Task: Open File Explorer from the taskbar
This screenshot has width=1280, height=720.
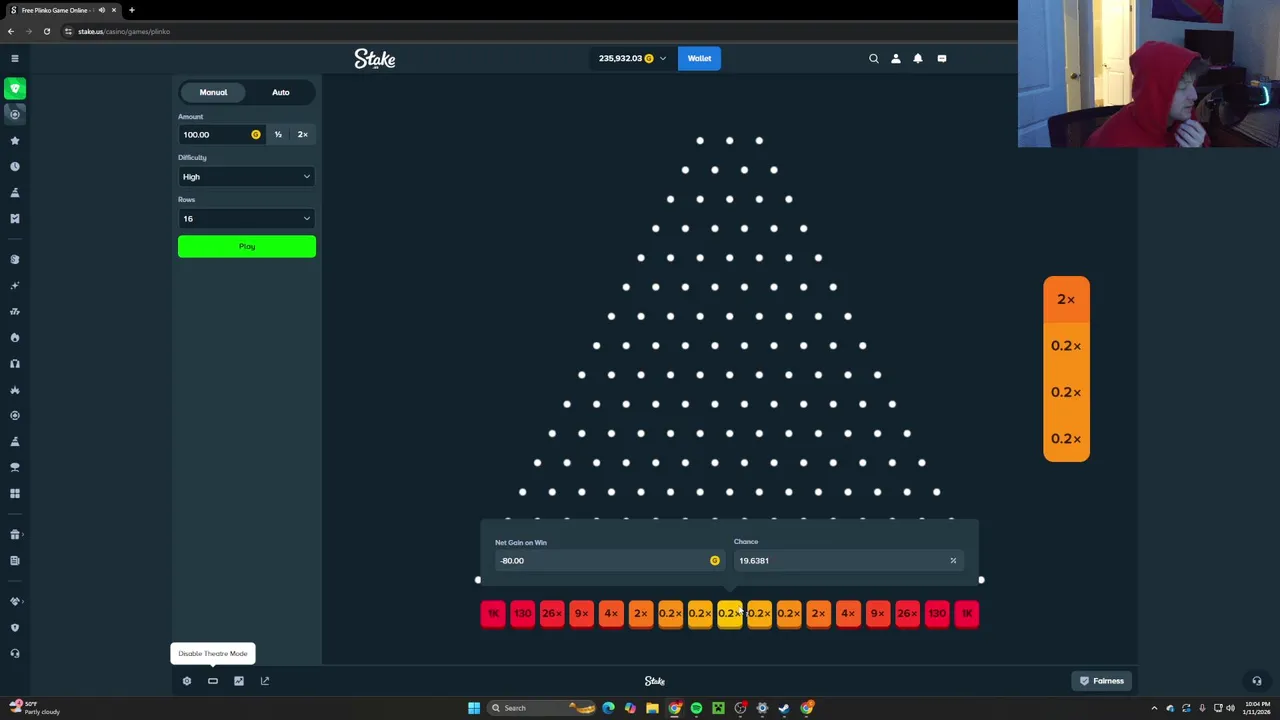Action: click(x=652, y=708)
